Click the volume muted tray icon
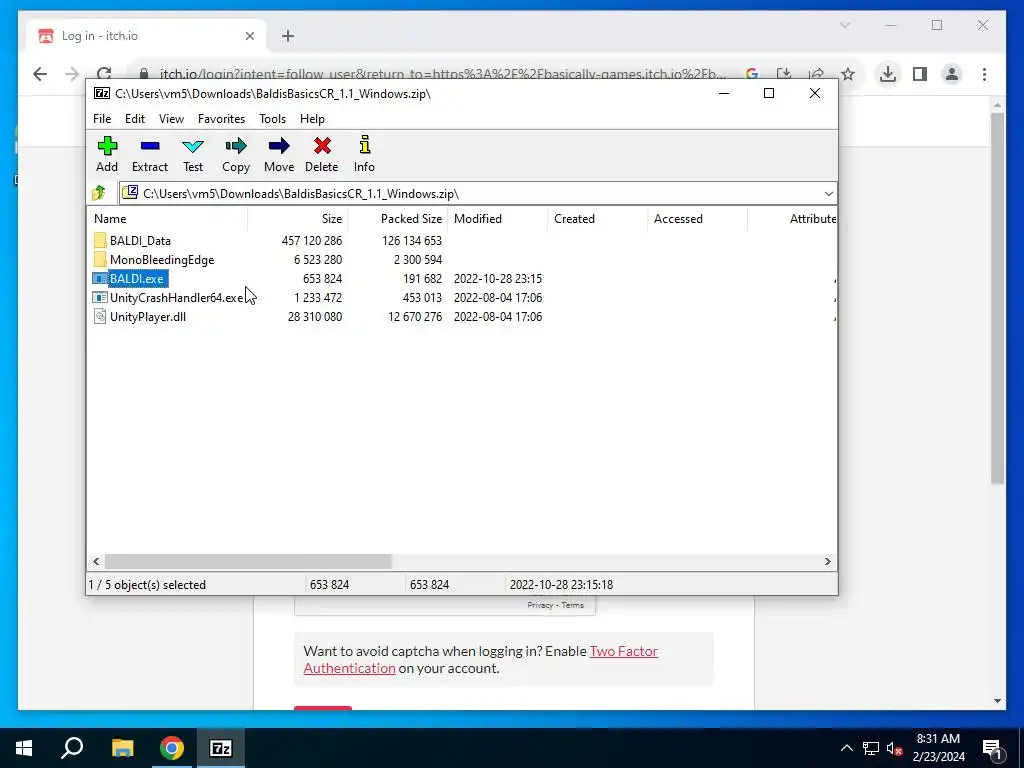 [x=894, y=748]
